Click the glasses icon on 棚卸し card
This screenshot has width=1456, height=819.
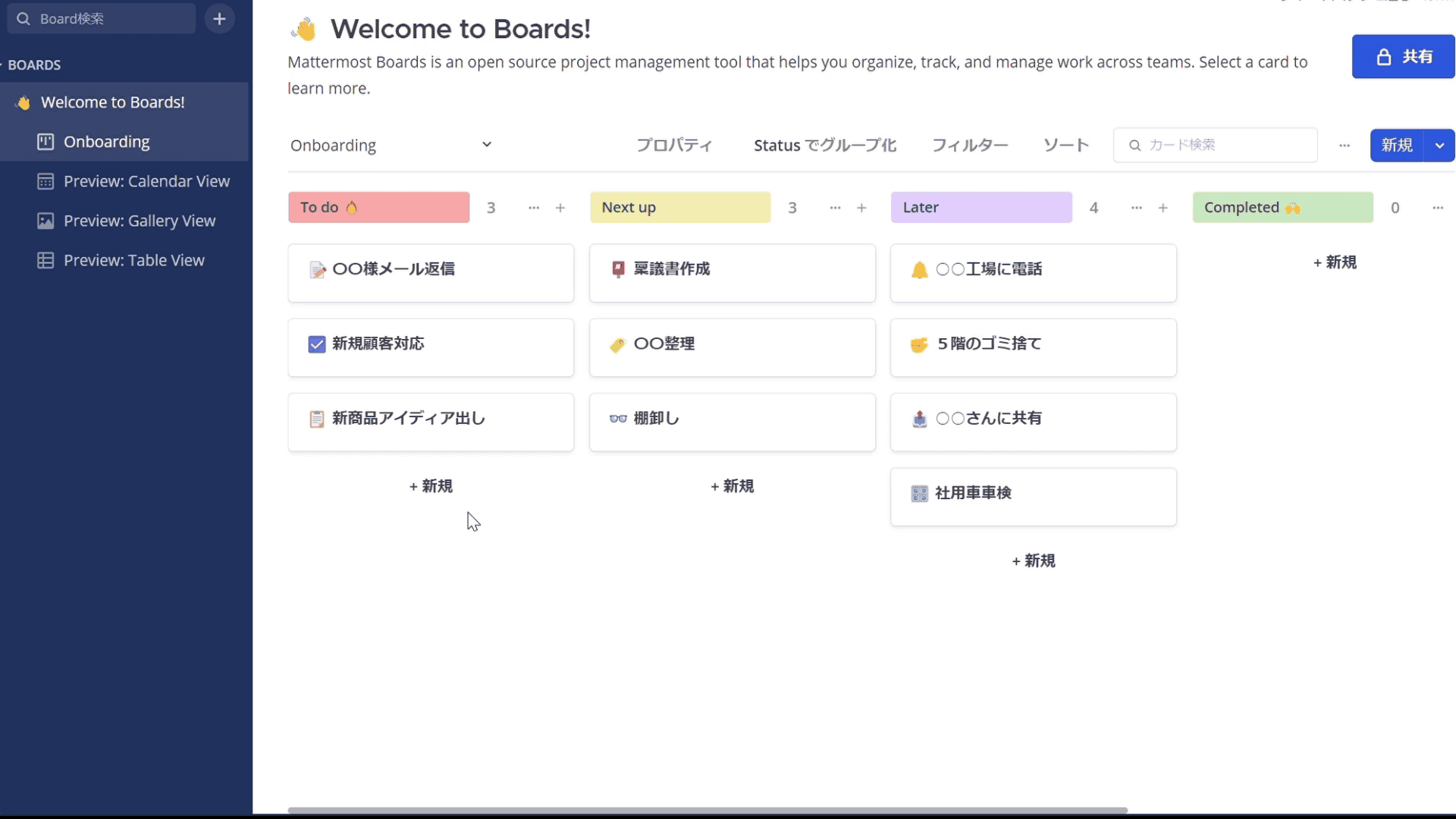tap(618, 419)
